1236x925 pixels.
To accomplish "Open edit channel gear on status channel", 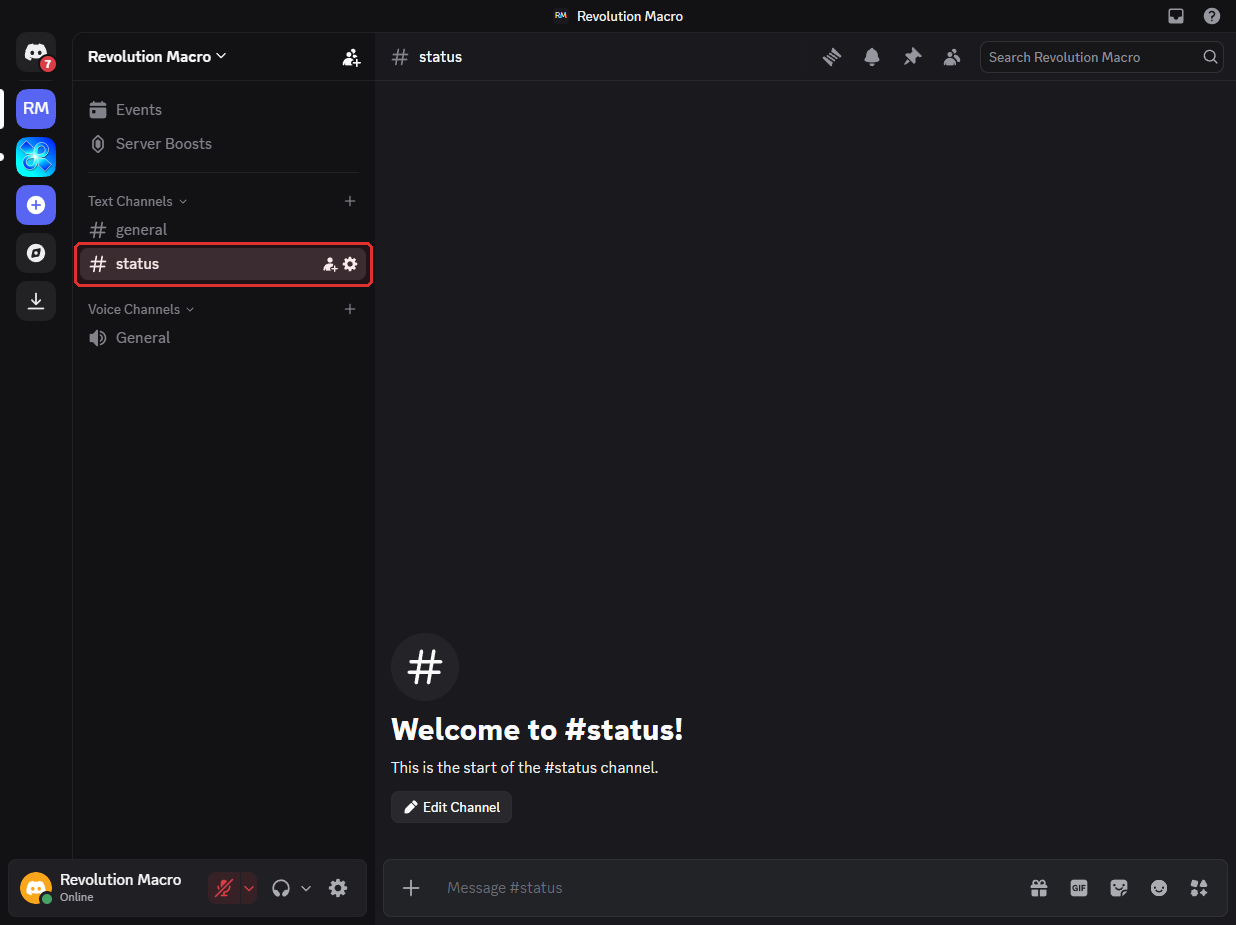I will [x=350, y=264].
